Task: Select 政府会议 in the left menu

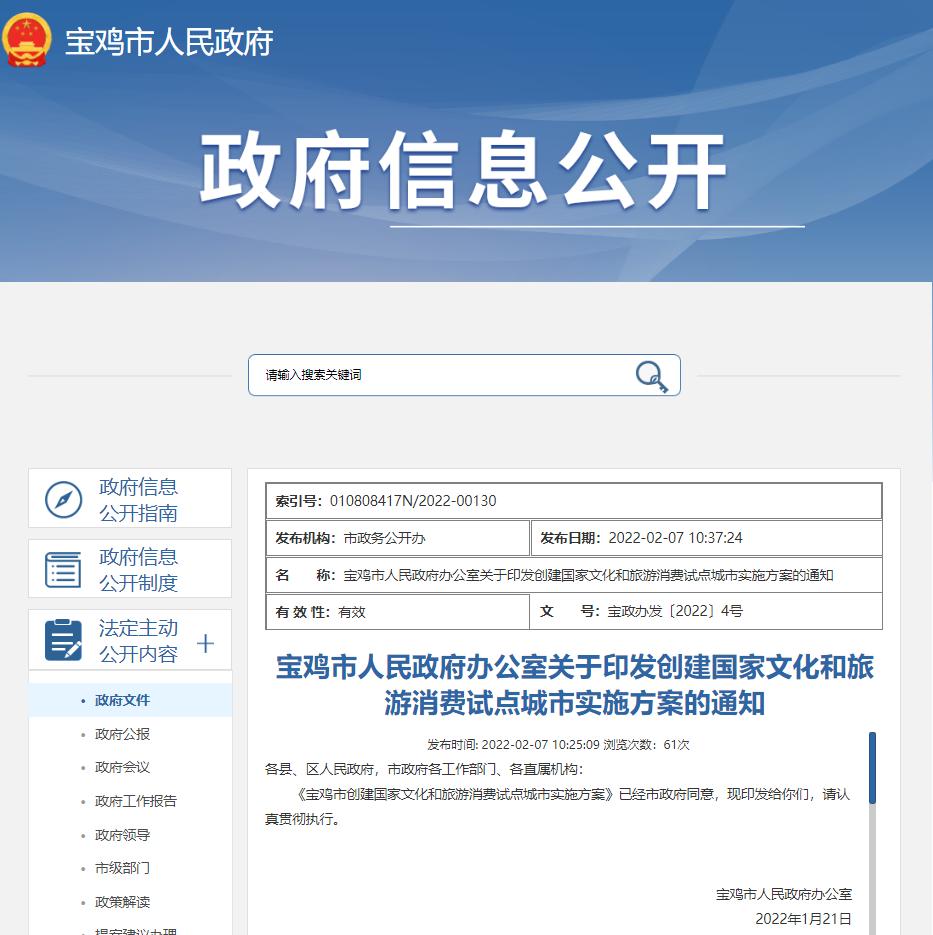Action: click(122, 767)
